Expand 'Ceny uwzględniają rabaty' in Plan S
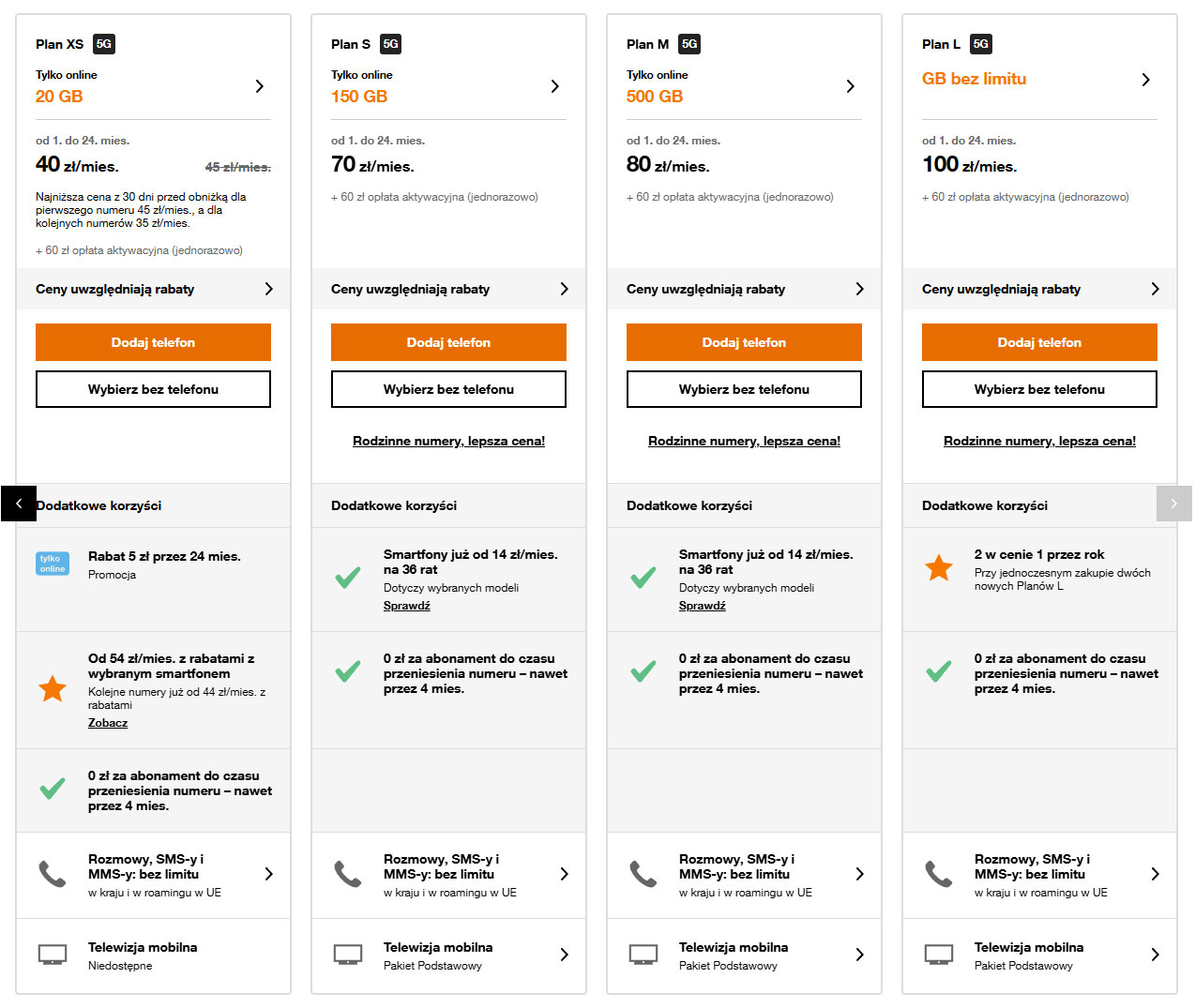The image size is (1195, 1008). point(564,289)
